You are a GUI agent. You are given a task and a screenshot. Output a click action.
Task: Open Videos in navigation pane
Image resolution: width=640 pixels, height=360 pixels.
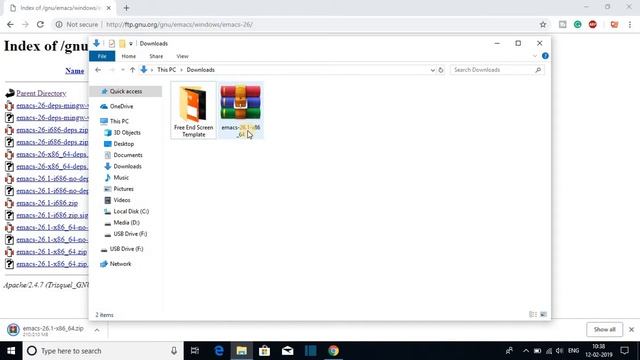tap(122, 200)
